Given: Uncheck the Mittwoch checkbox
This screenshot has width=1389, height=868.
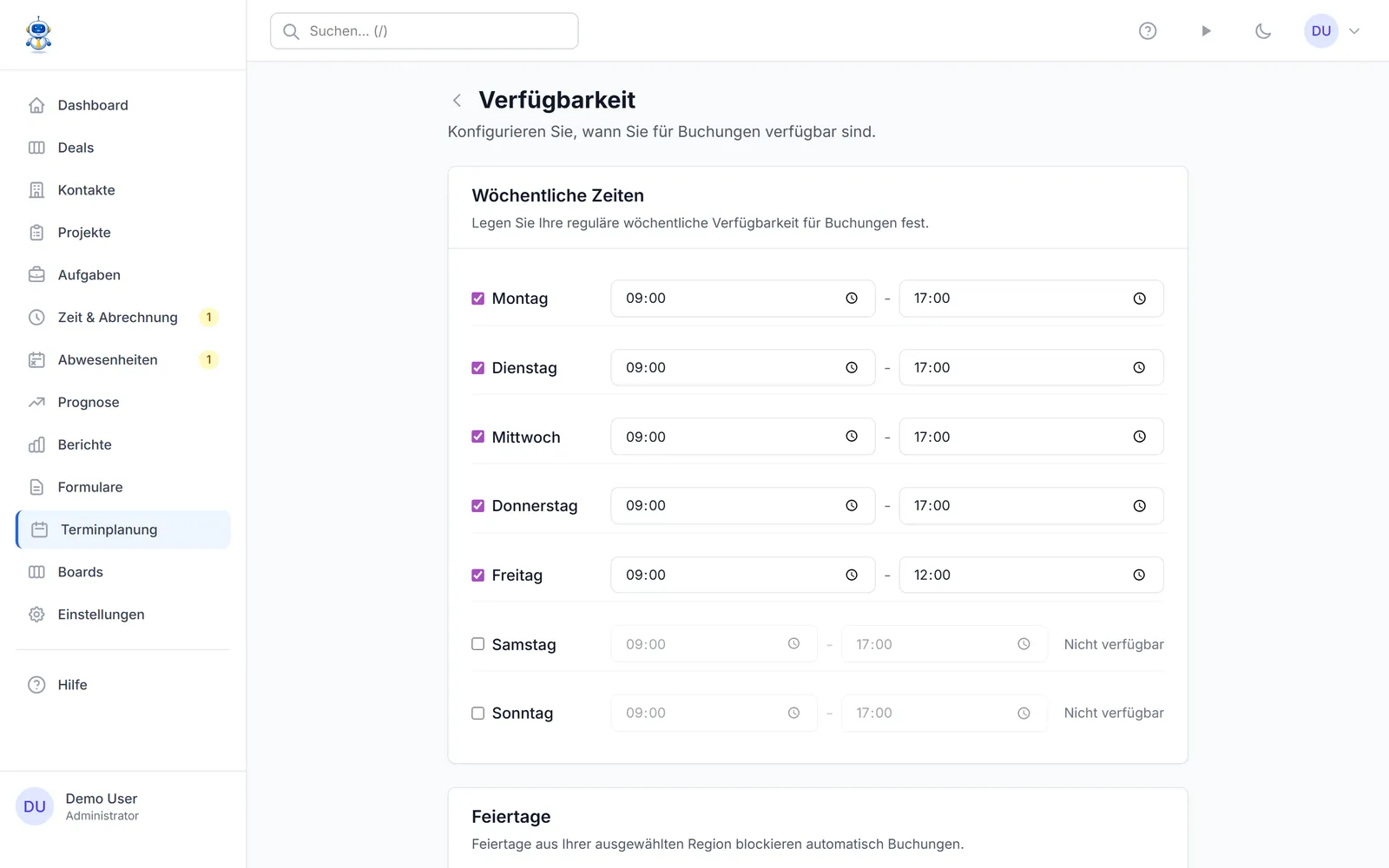Looking at the screenshot, I should [x=477, y=437].
